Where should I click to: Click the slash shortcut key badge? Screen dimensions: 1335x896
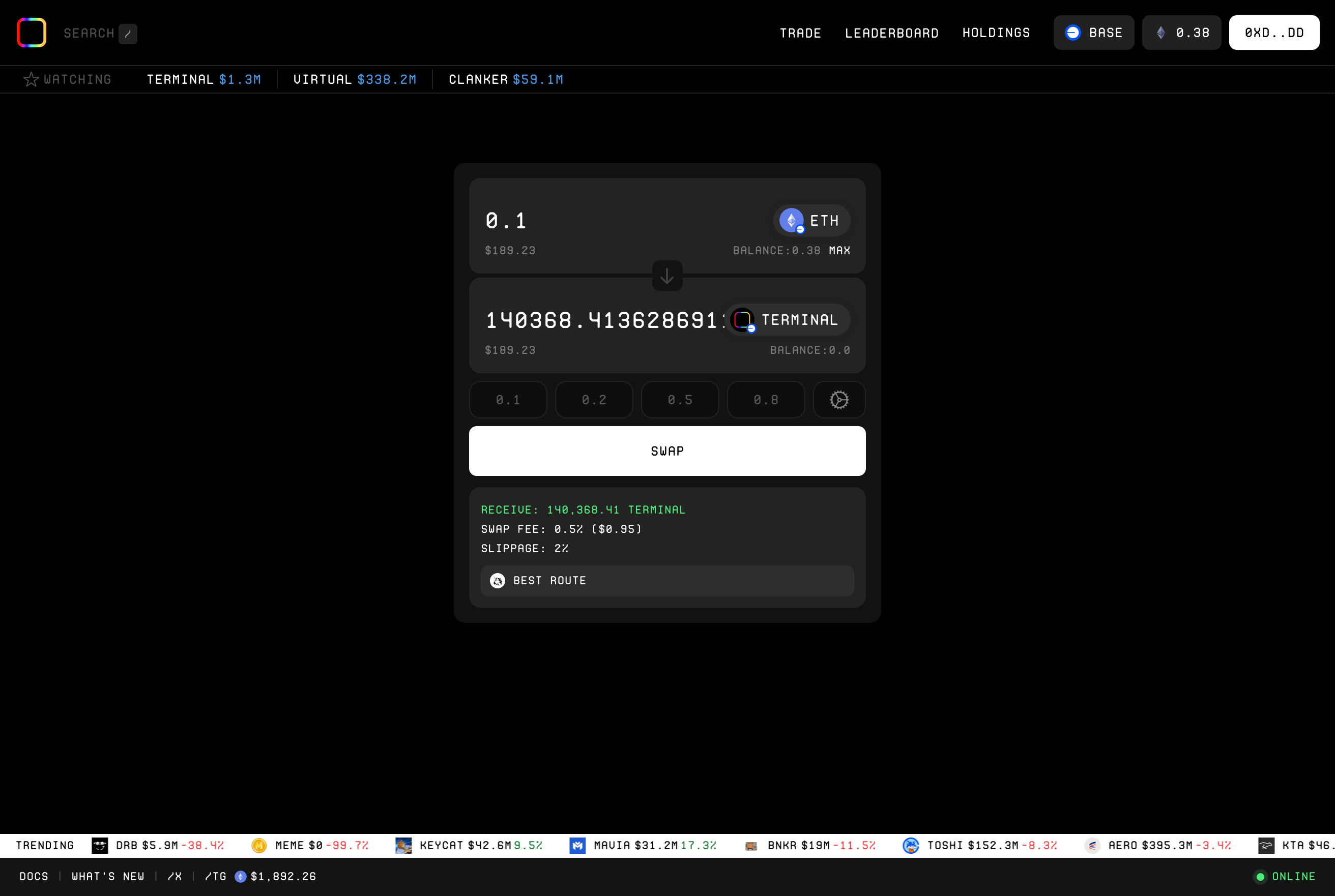[x=128, y=34]
